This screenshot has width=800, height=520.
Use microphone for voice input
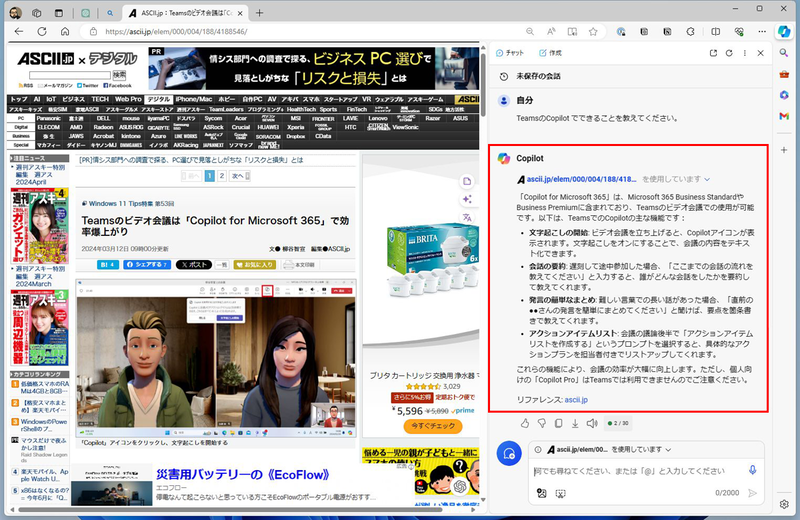[753, 470]
